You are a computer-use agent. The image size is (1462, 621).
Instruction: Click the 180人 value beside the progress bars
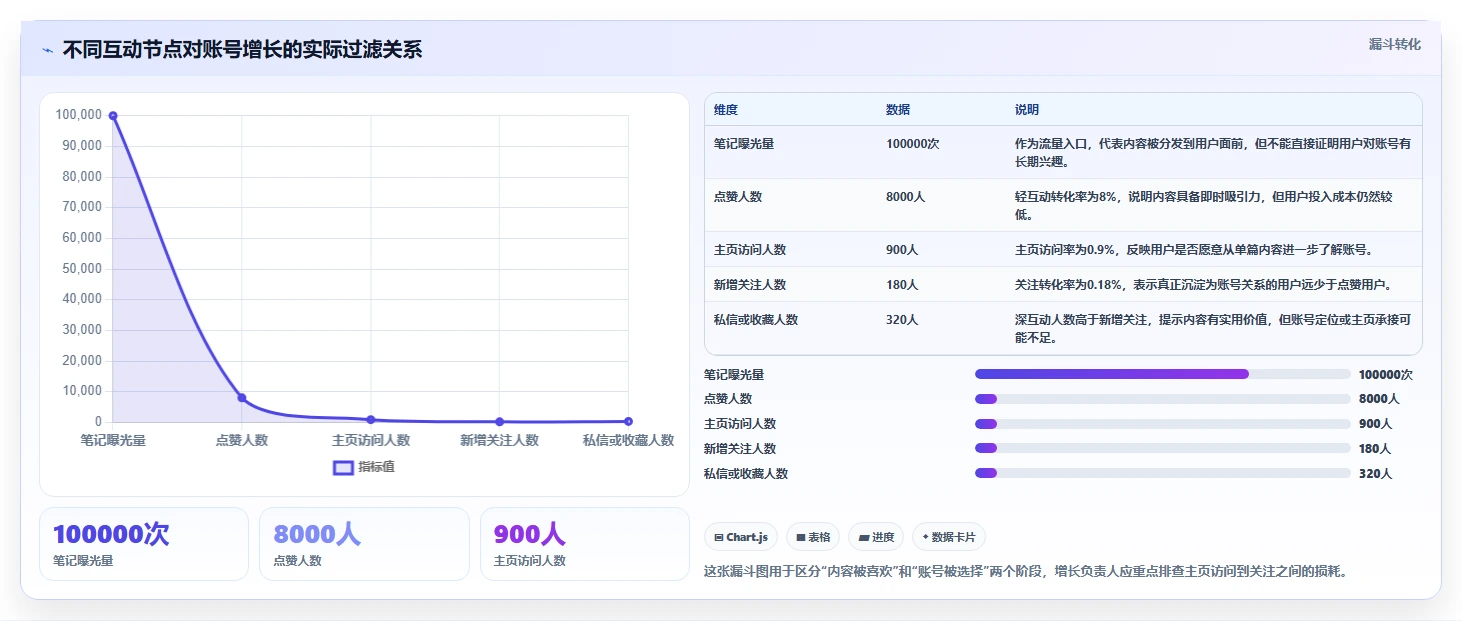[x=1375, y=449]
